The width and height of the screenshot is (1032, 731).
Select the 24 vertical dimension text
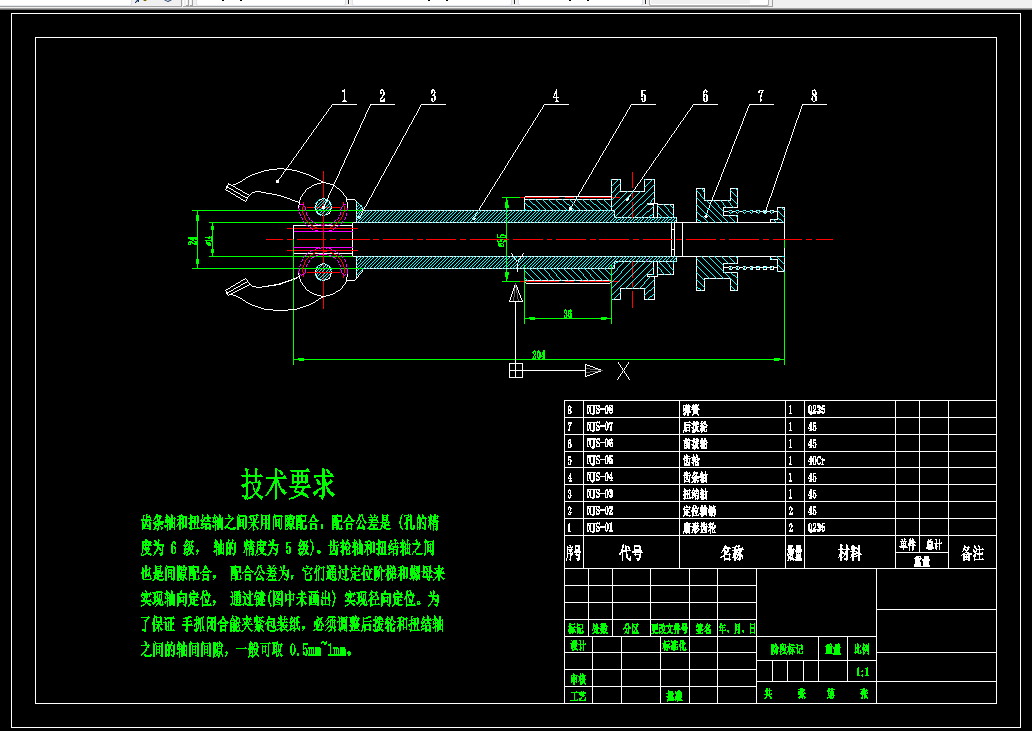click(x=193, y=240)
